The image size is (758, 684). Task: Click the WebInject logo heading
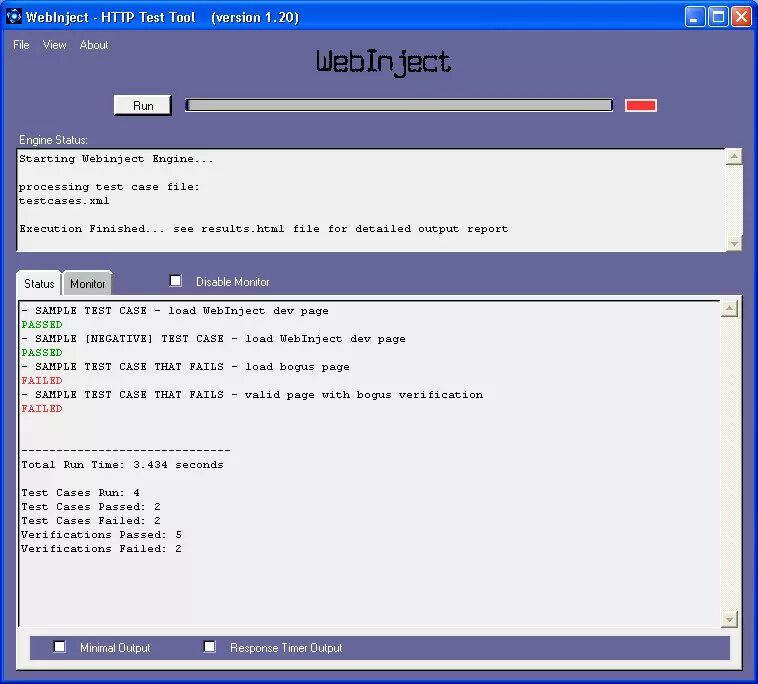pyautogui.click(x=383, y=63)
